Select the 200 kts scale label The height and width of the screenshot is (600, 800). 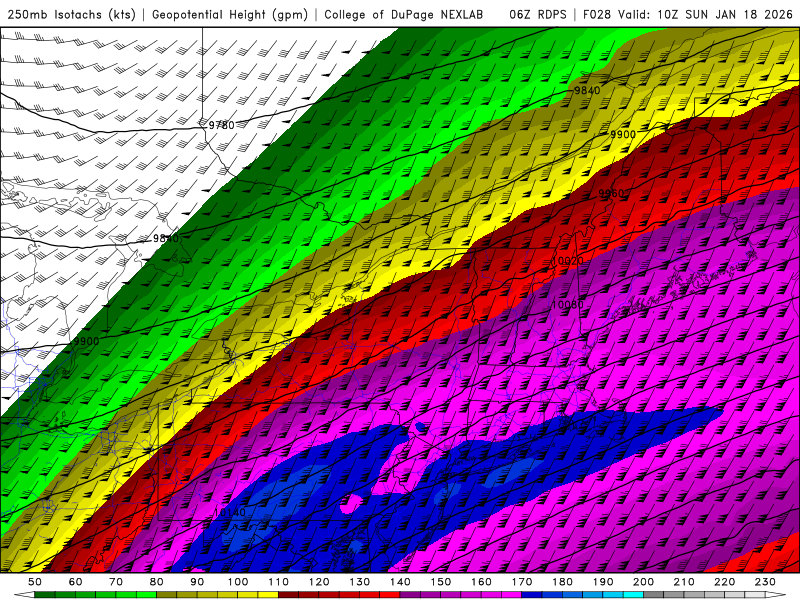(x=643, y=582)
